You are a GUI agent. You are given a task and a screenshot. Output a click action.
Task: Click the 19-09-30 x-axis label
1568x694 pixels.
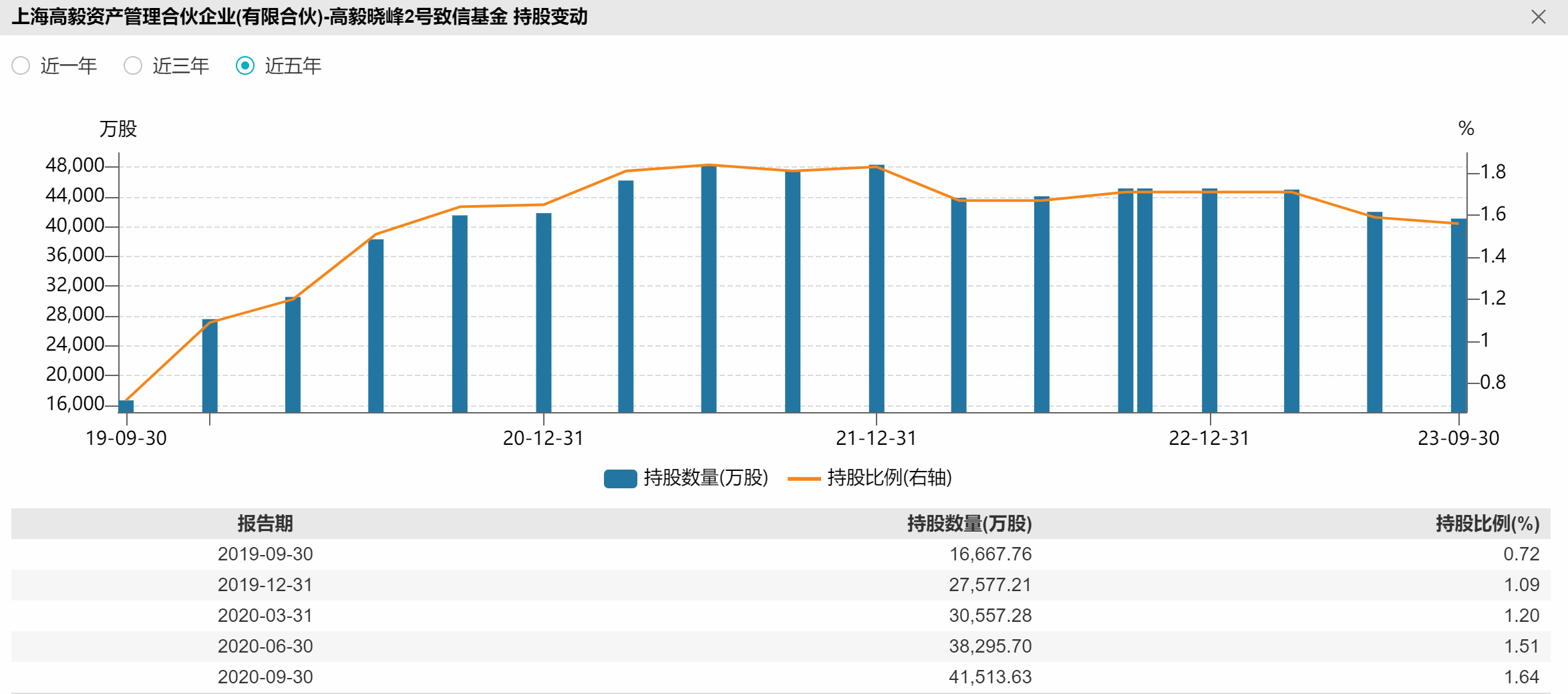point(126,438)
